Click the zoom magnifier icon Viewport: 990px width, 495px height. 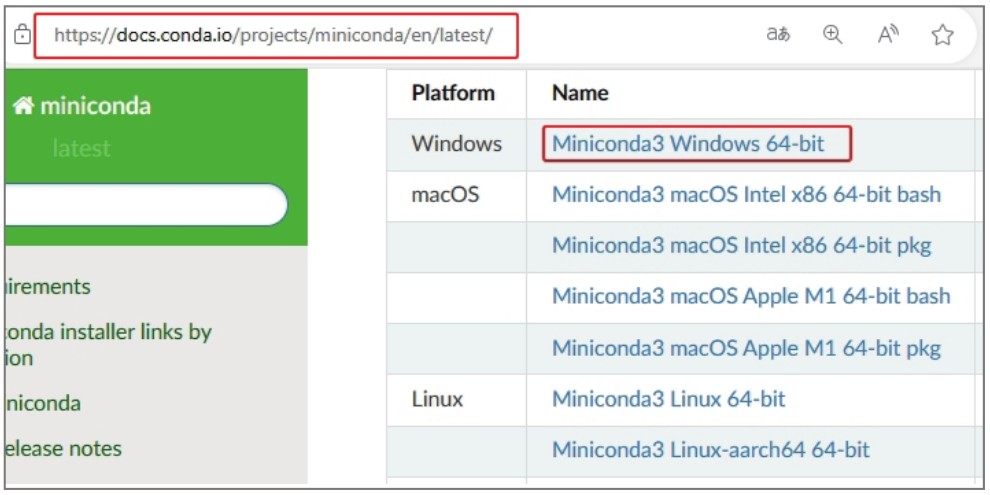coord(833,35)
